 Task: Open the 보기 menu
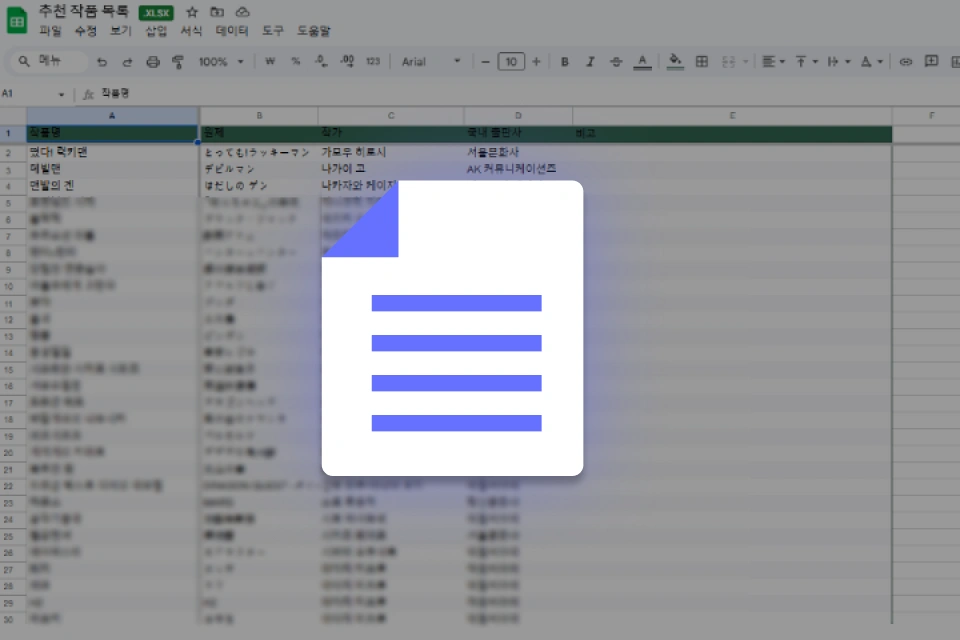(x=121, y=31)
